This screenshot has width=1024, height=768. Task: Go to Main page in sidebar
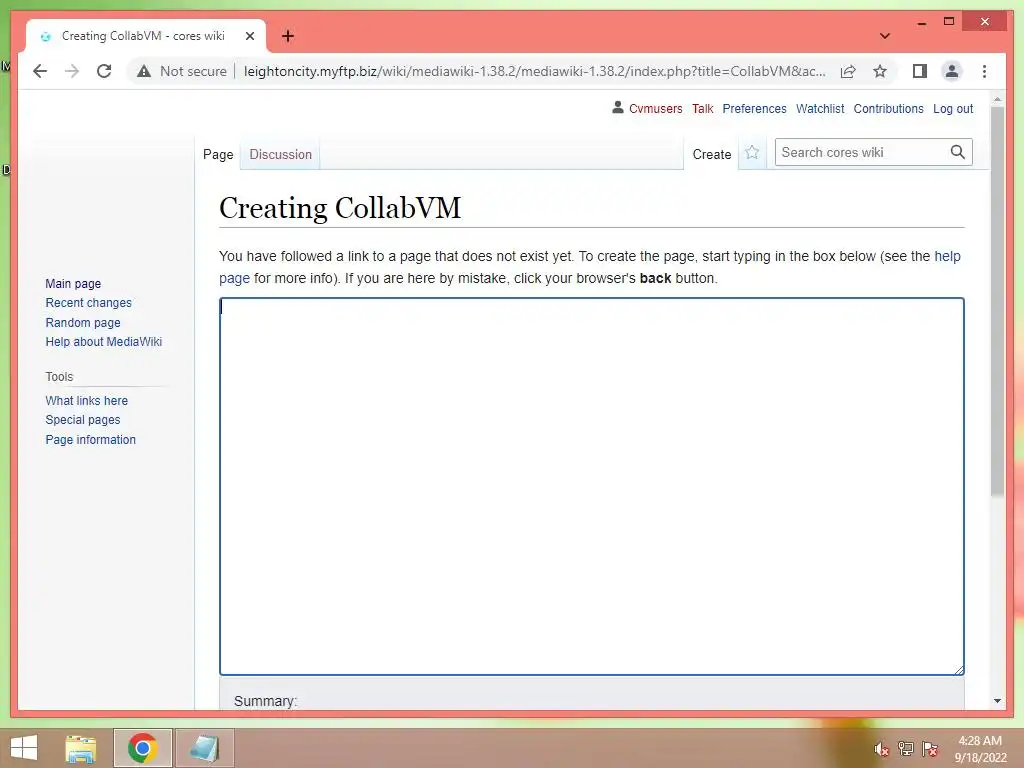(x=73, y=283)
